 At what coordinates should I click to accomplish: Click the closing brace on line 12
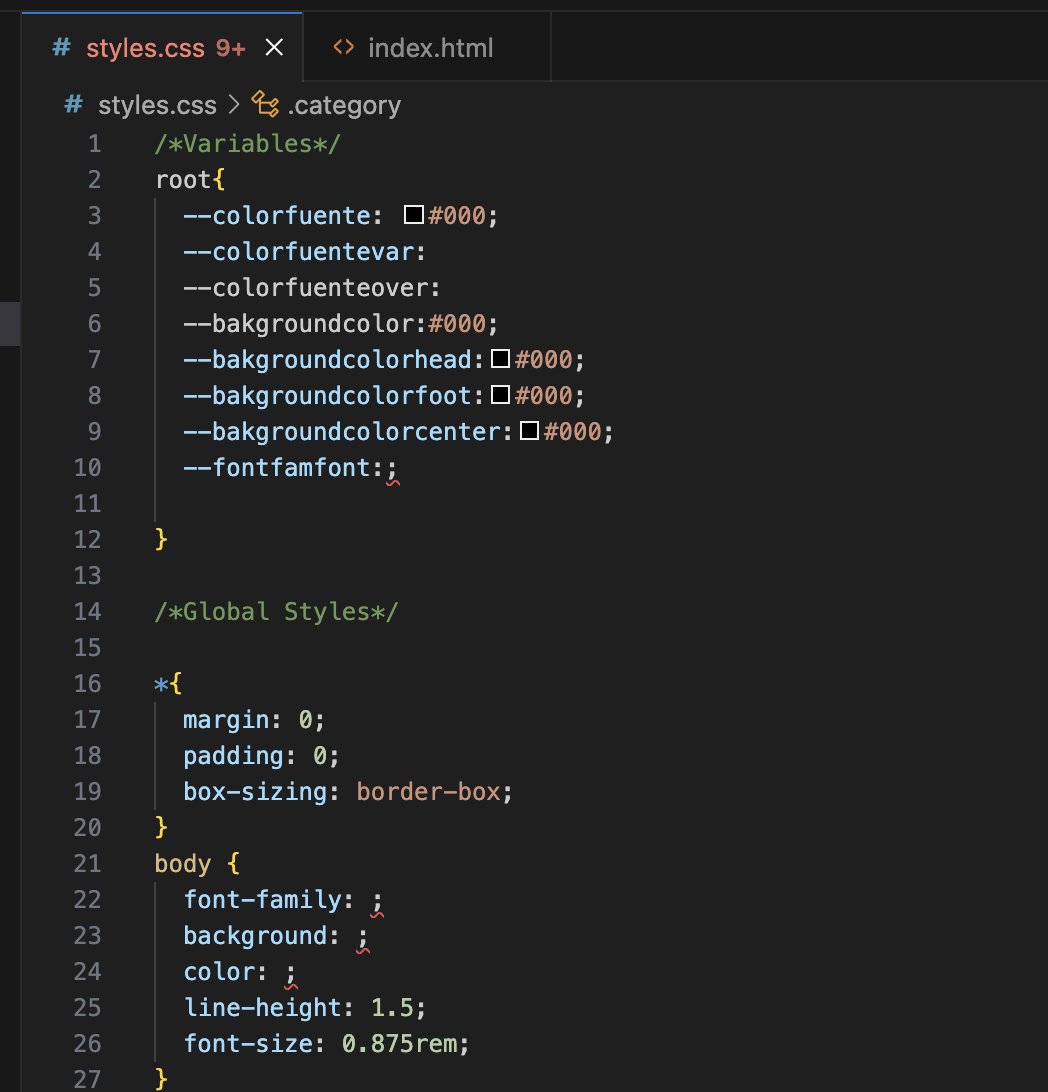(x=162, y=539)
